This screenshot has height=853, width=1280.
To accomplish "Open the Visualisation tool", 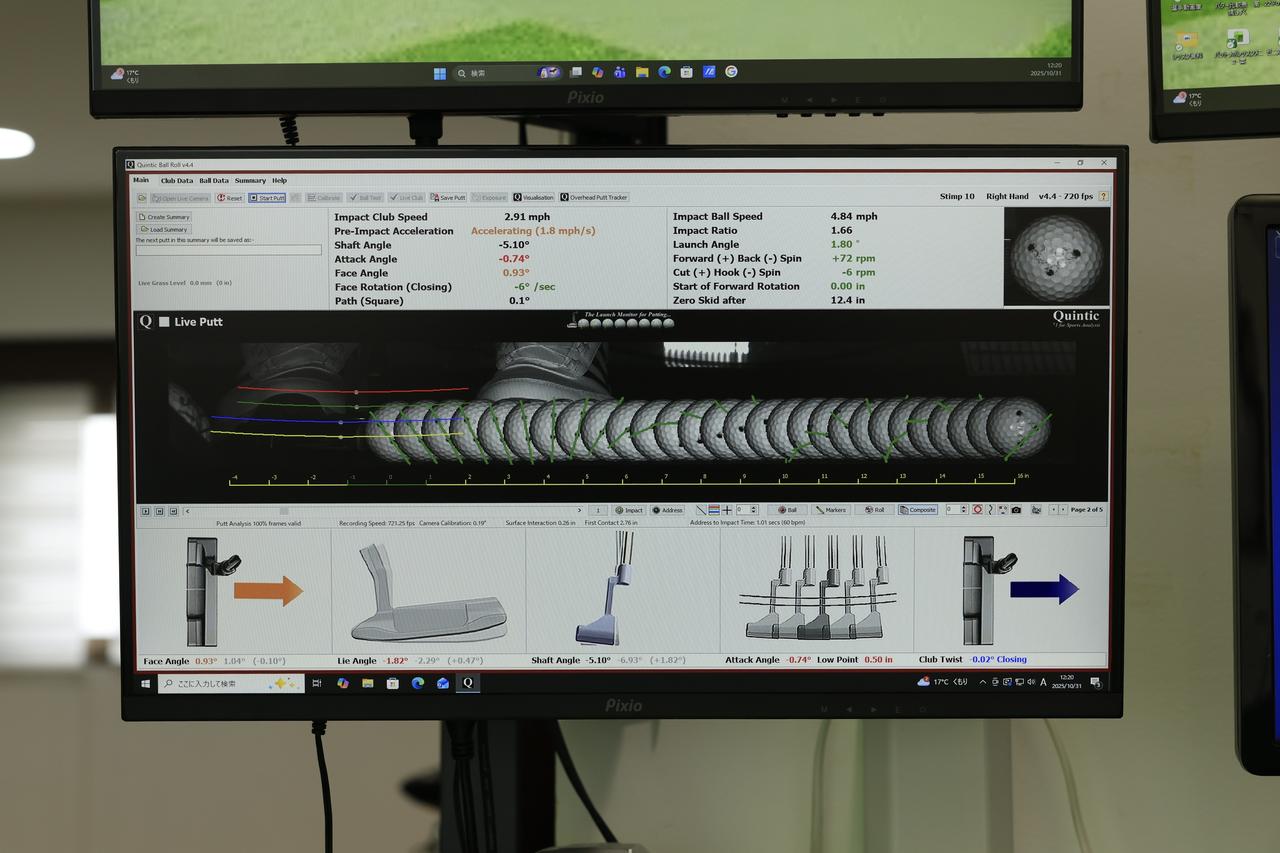I will (533, 198).
